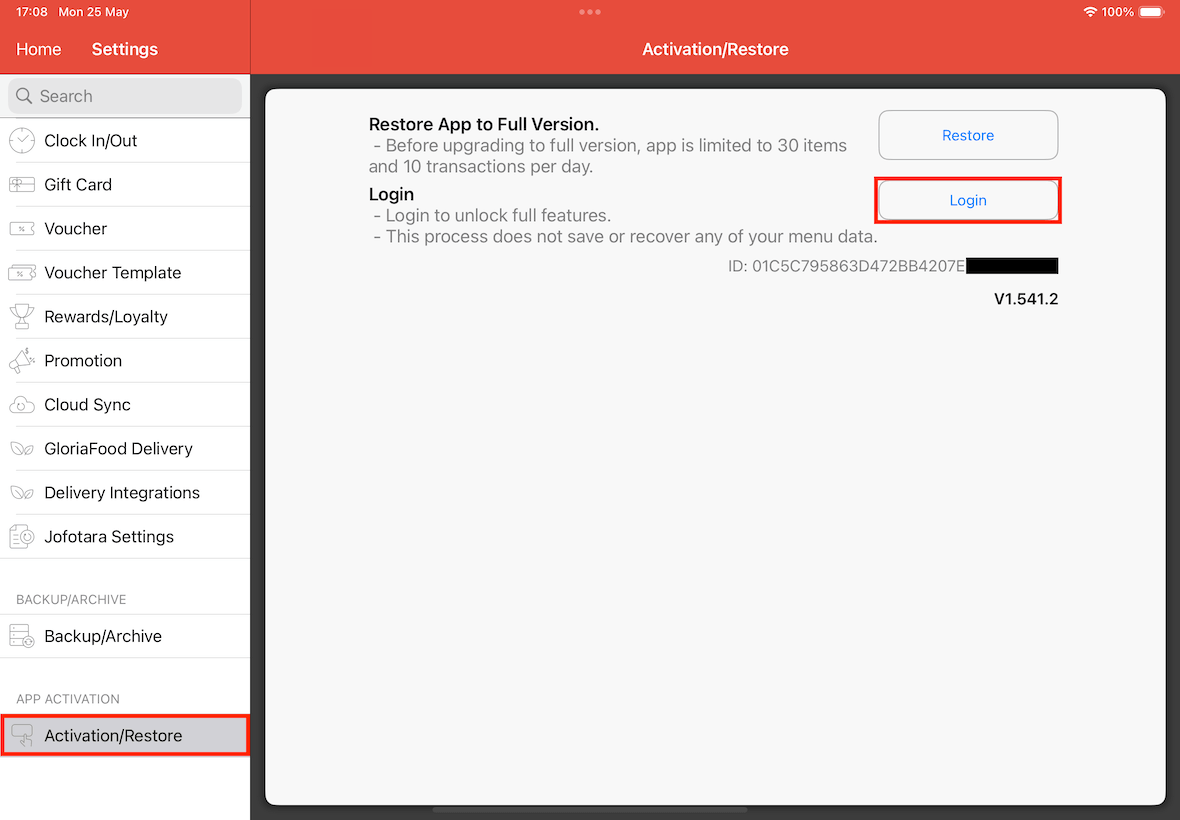The width and height of the screenshot is (1180, 820).
Task: Go to Rewards/Loyalty settings
Action: tap(125, 317)
